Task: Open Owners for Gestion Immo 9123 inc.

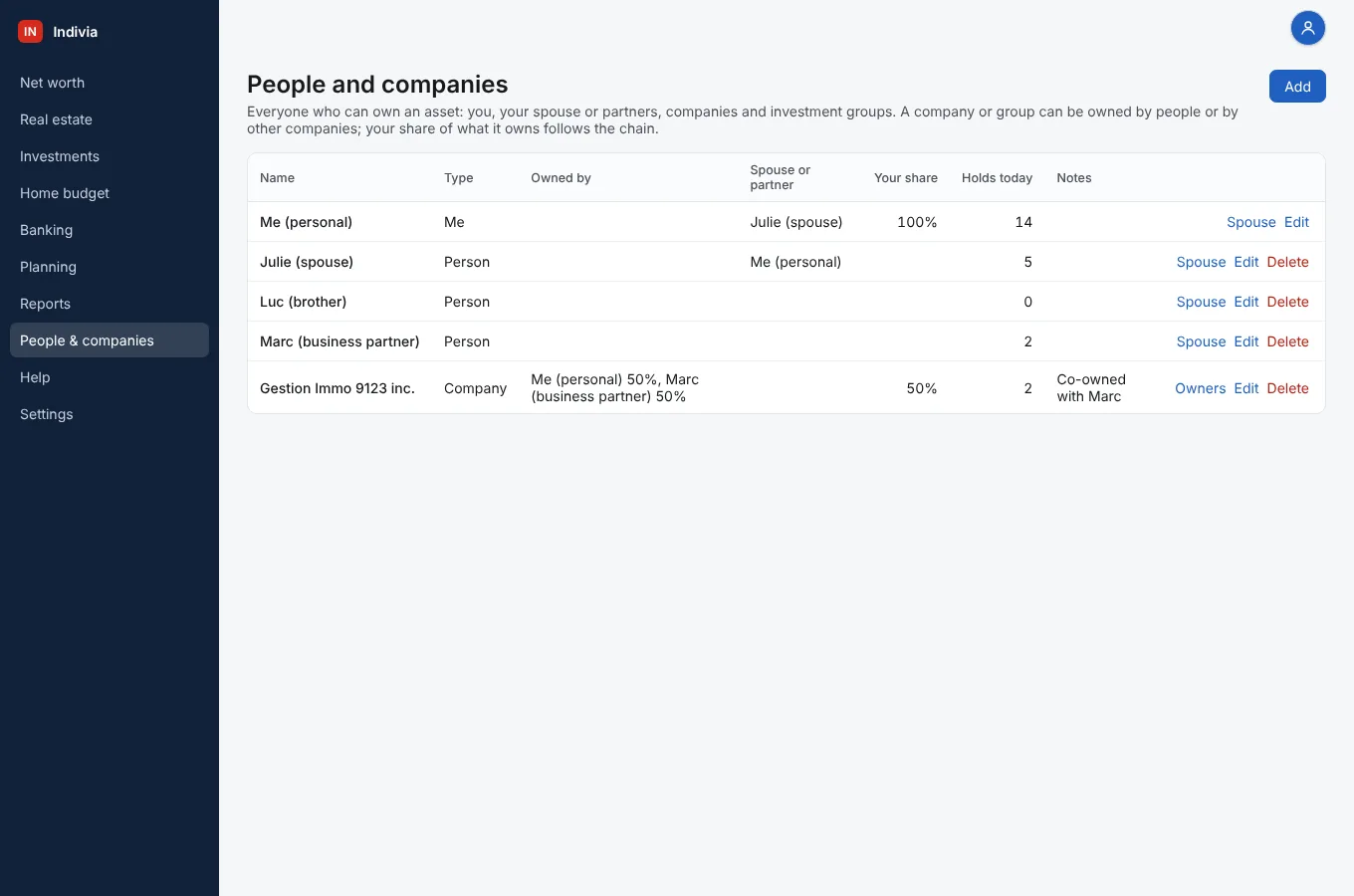Action: point(1200,388)
